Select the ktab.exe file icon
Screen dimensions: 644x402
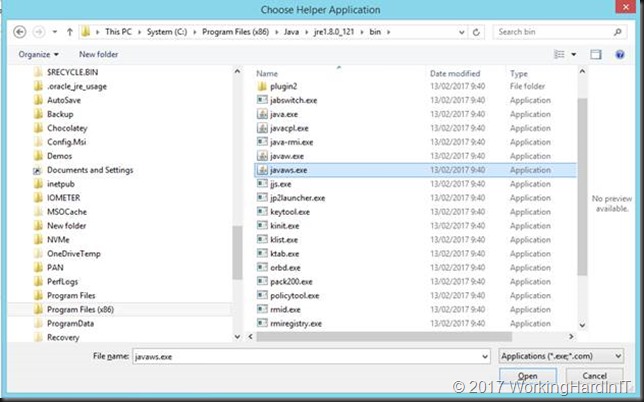tap(262, 253)
